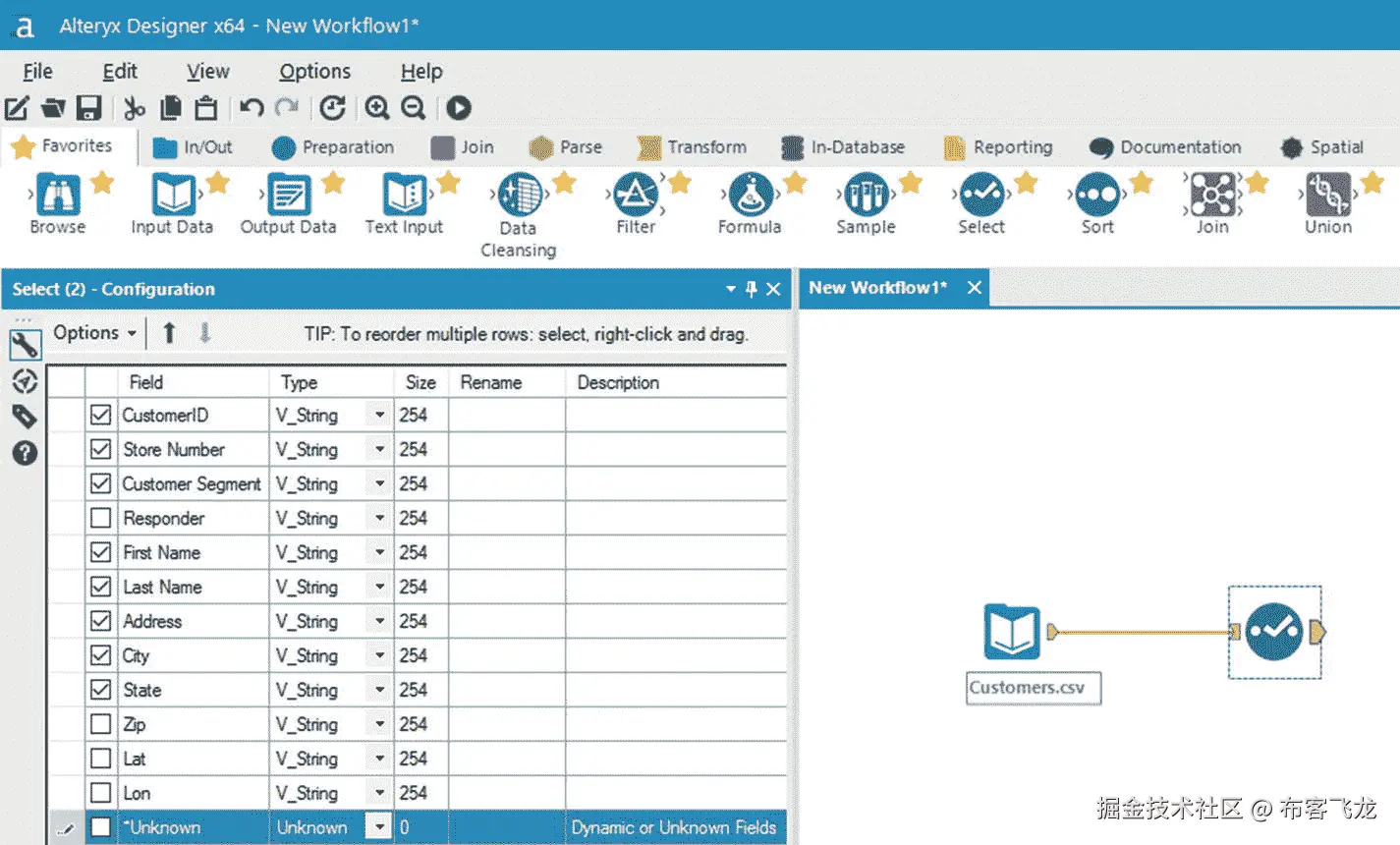1400x845 pixels.
Task: Click the Select node on canvas
Action: (x=1274, y=632)
